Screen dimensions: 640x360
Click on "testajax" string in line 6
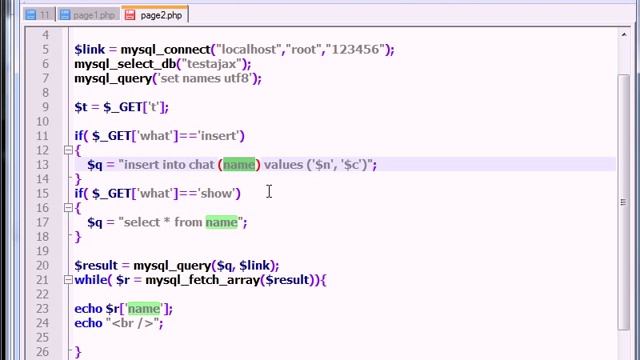pos(211,64)
